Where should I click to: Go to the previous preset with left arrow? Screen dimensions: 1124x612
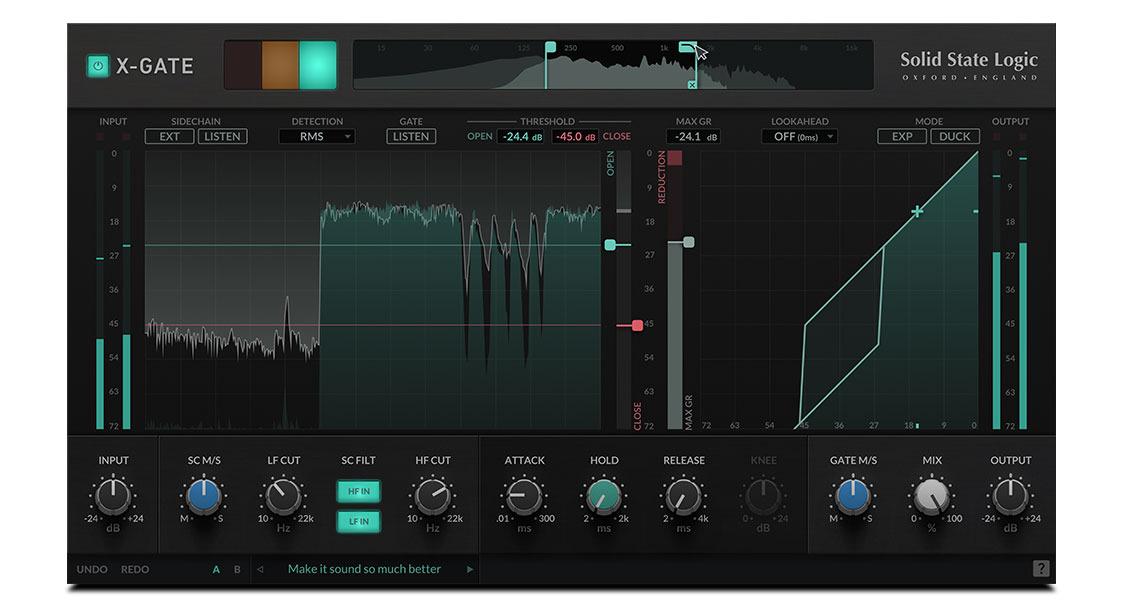(260, 569)
